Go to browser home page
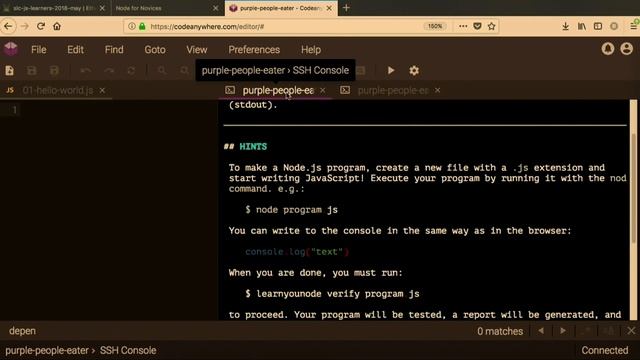The width and height of the screenshot is (640, 360). click(57, 27)
